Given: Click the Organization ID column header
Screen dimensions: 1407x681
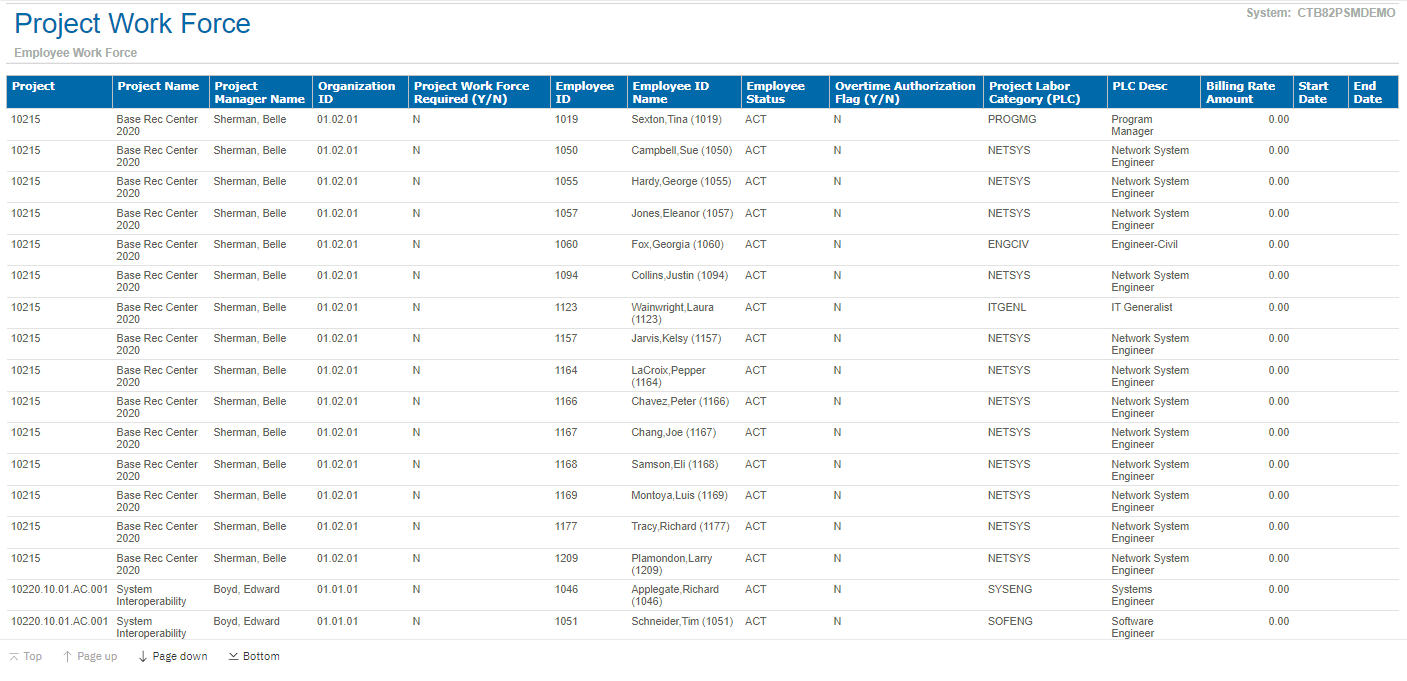Looking at the screenshot, I should (356, 92).
